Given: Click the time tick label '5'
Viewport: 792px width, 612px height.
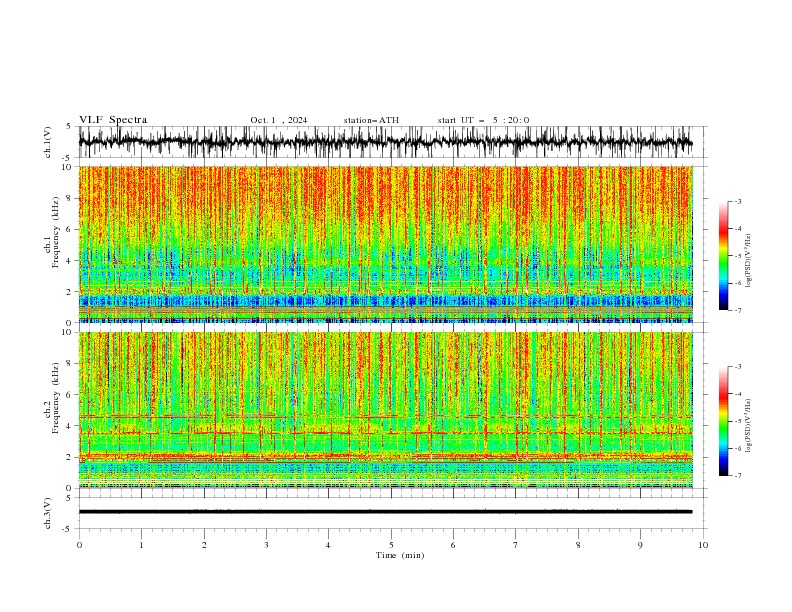Looking at the screenshot, I should point(391,545).
